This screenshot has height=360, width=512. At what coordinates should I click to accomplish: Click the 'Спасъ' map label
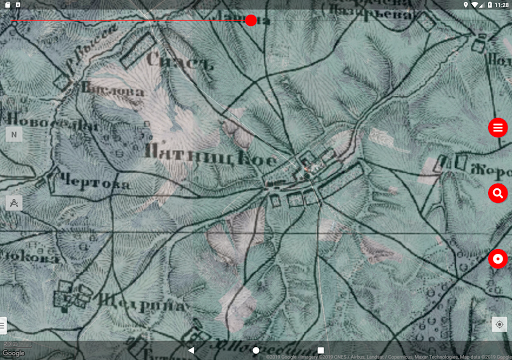tap(179, 61)
